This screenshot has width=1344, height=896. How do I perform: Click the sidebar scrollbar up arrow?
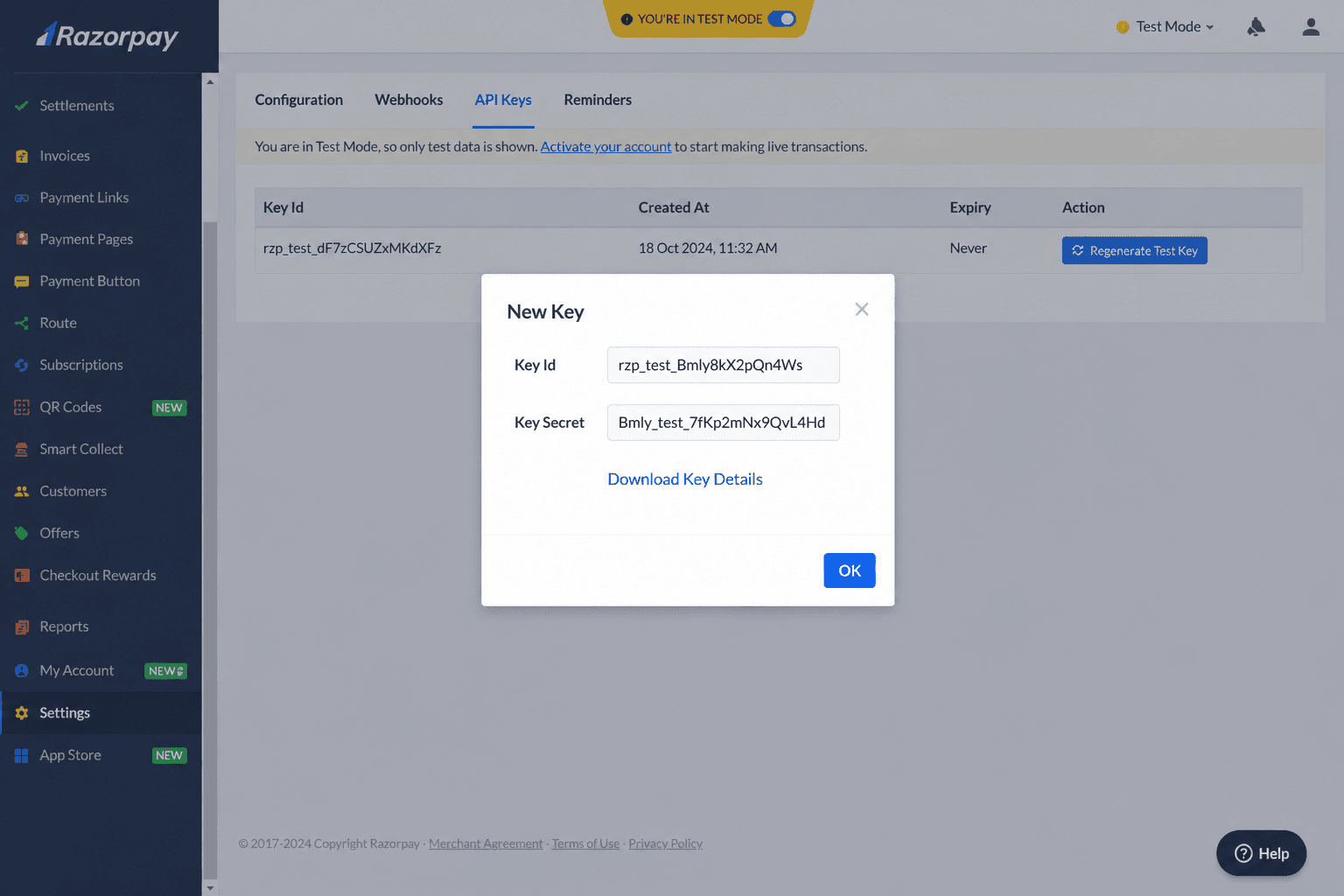pos(210,81)
